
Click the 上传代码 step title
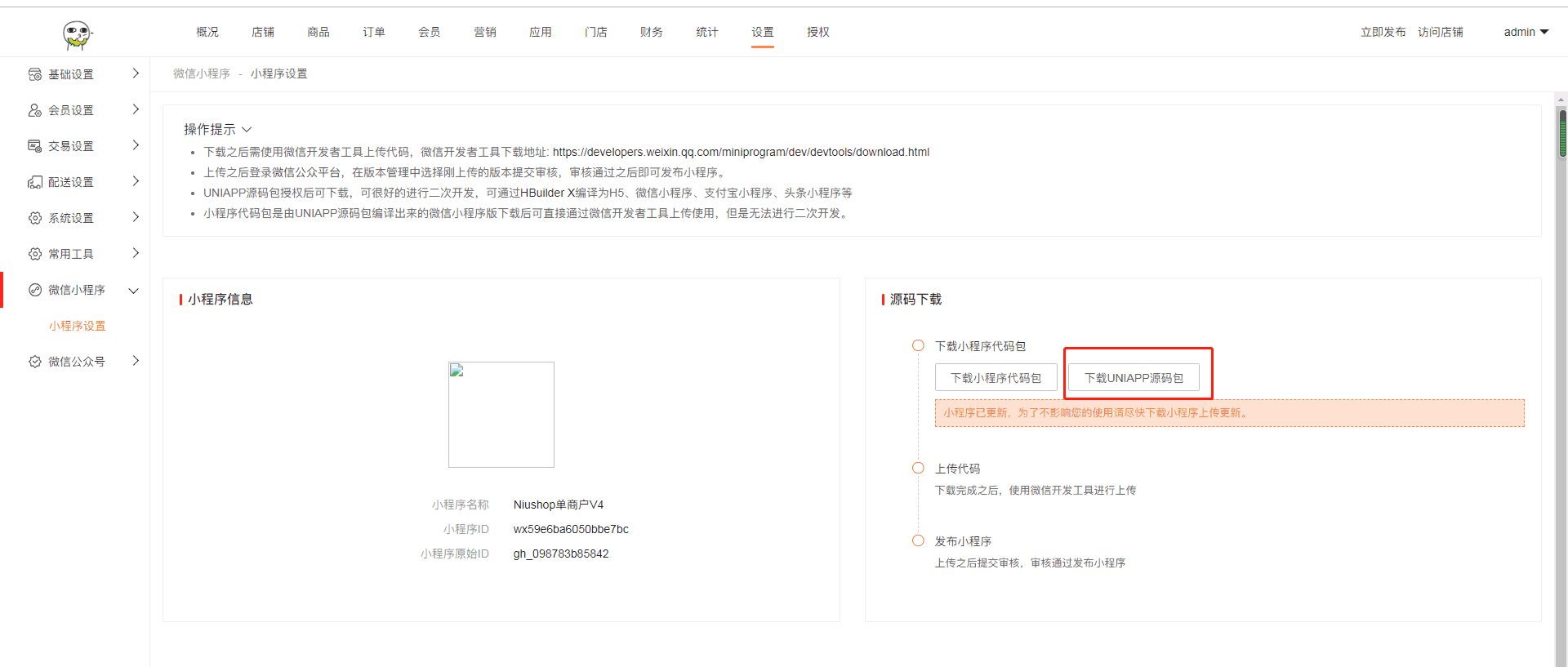(957, 469)
